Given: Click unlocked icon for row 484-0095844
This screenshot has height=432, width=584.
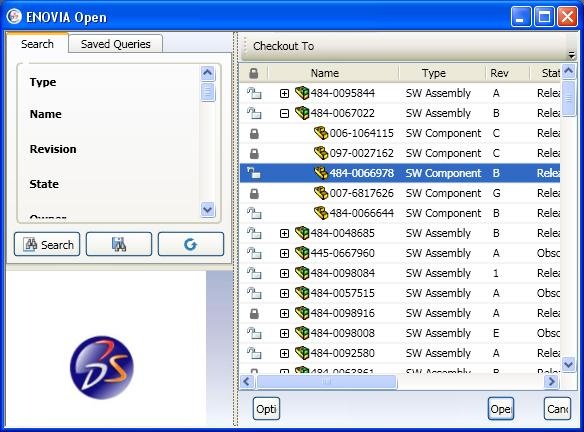Looking at the screenshot, I should [254, 93].
